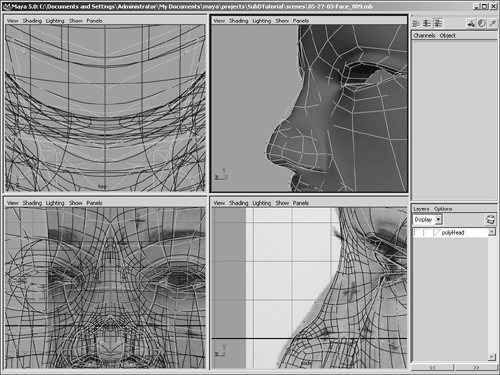Click the speed circle icon in Channel Box

(x=482, y=23)
